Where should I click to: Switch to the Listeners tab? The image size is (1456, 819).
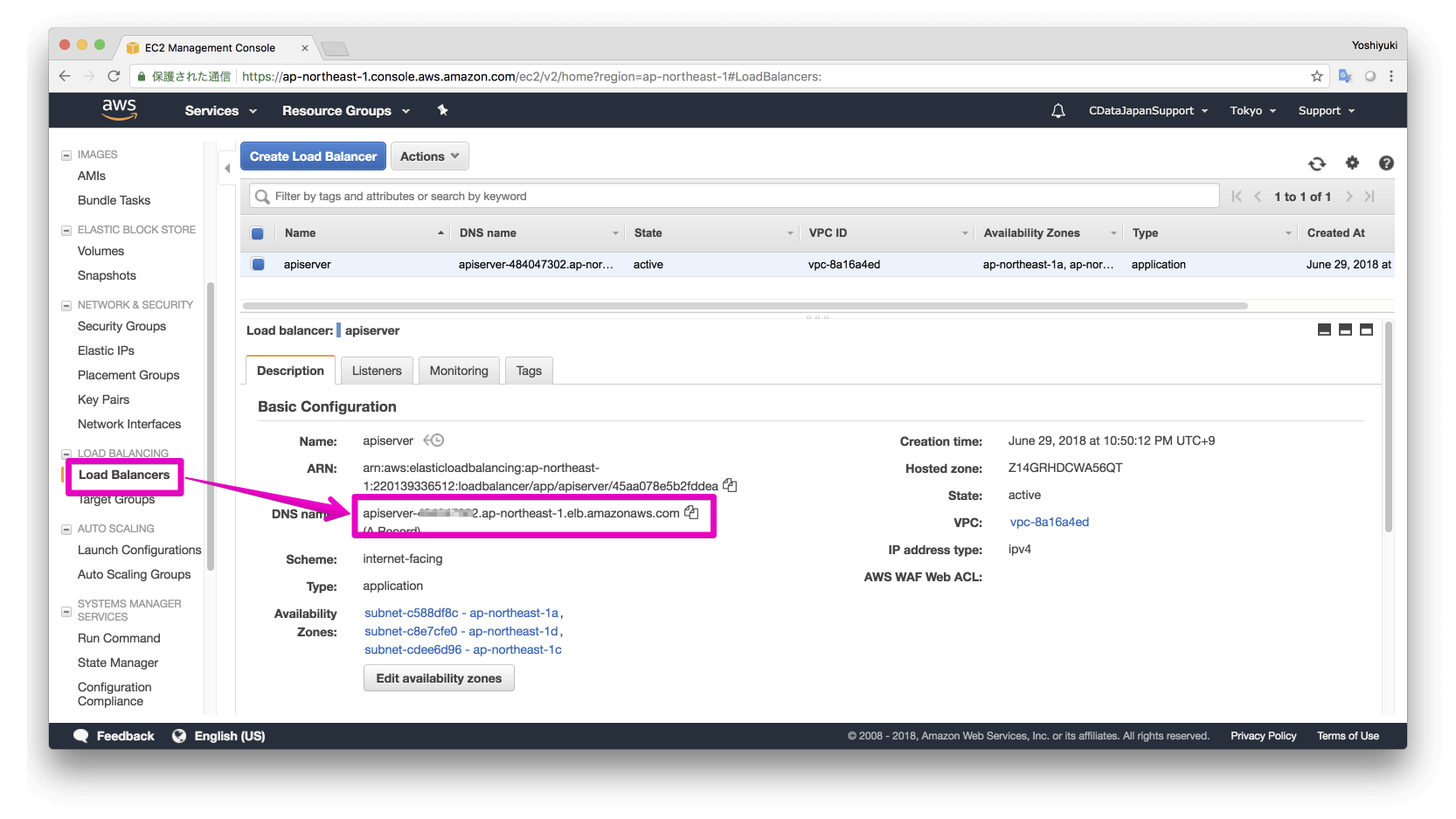[377, 371]
